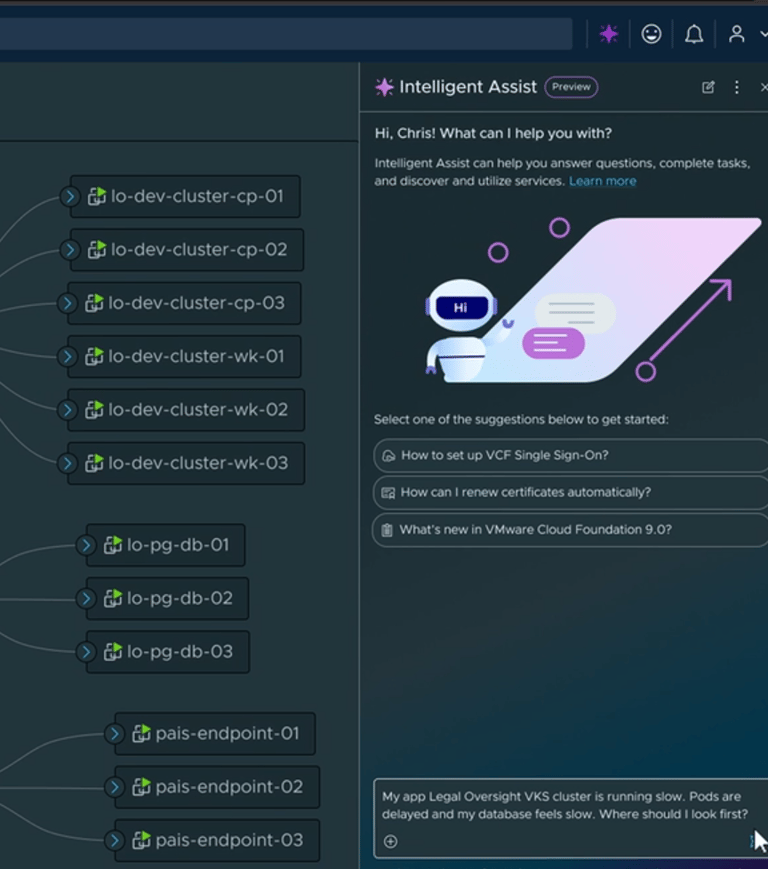The width and height of the screenshot is (768, 869).
Task: Click VM icon of lo-dev-cluster-wk-02
Action: (x=94, y=409)
